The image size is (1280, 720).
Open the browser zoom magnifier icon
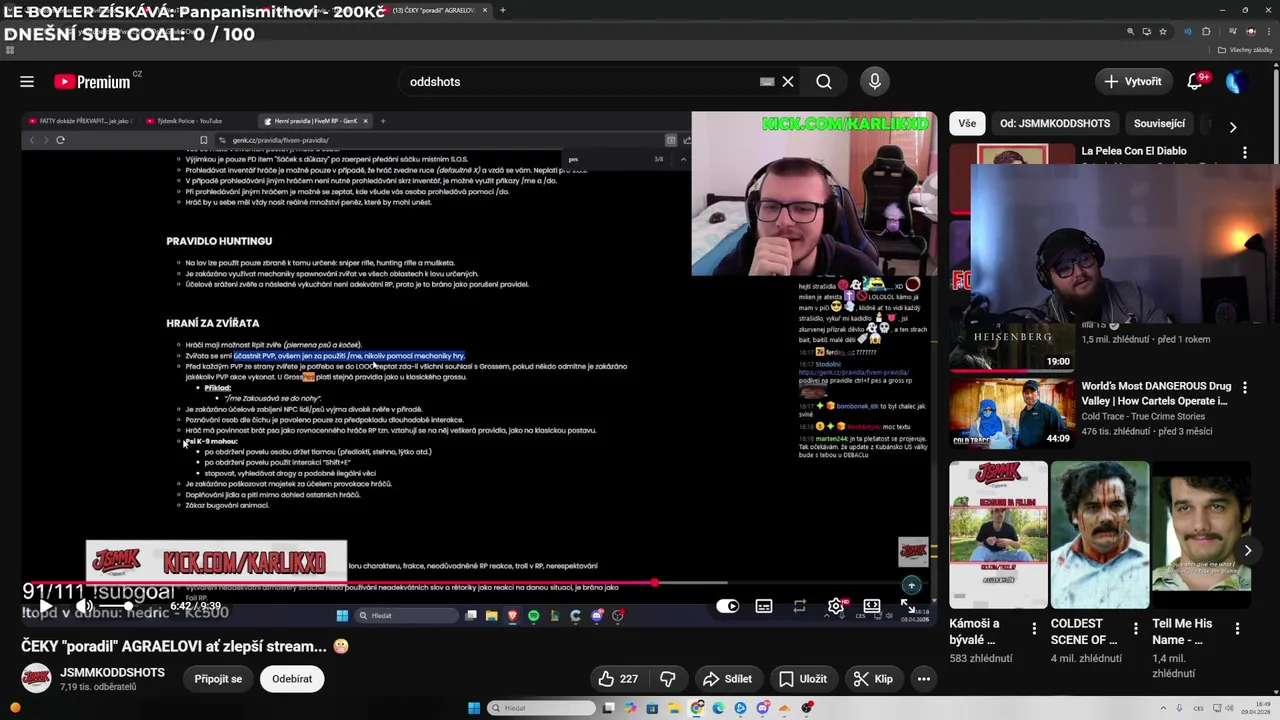1131,32
